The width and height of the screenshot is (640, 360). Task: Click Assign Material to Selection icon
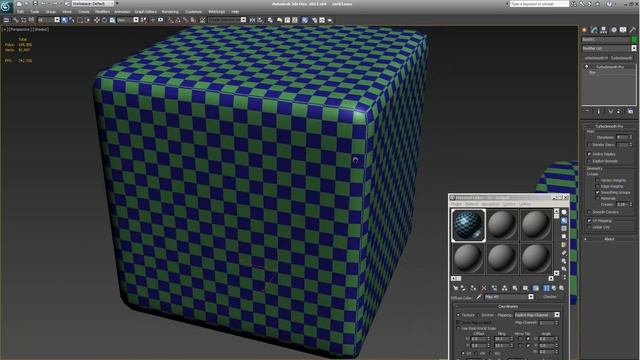473,288
